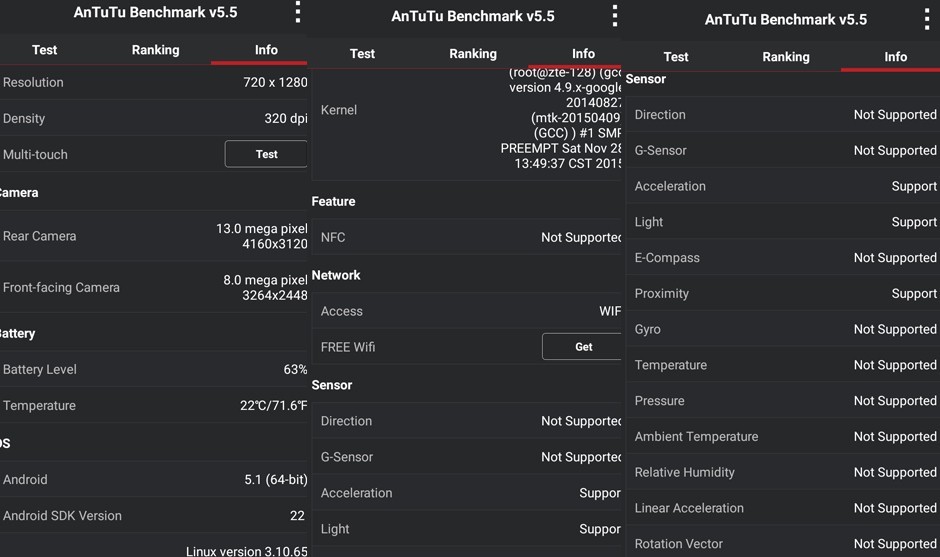Tap the Gyro sensor row
Screen dimensions: 940x557
[784, 329]
